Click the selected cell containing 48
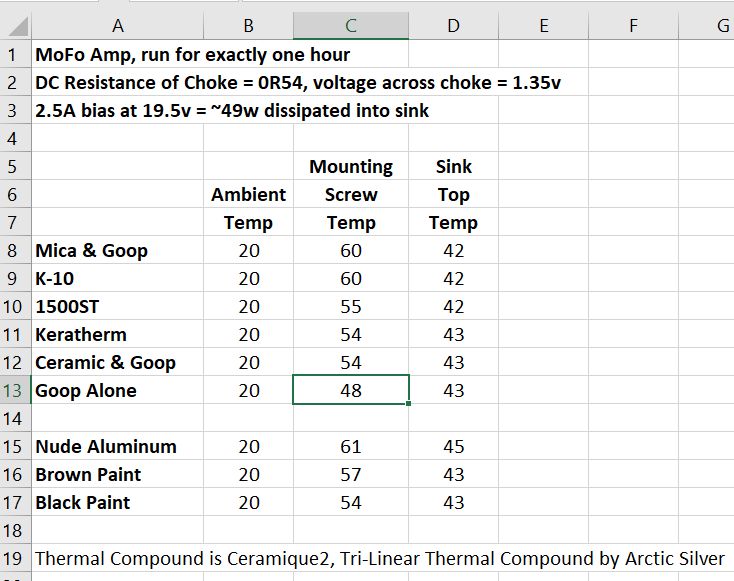 coord(351,390)
